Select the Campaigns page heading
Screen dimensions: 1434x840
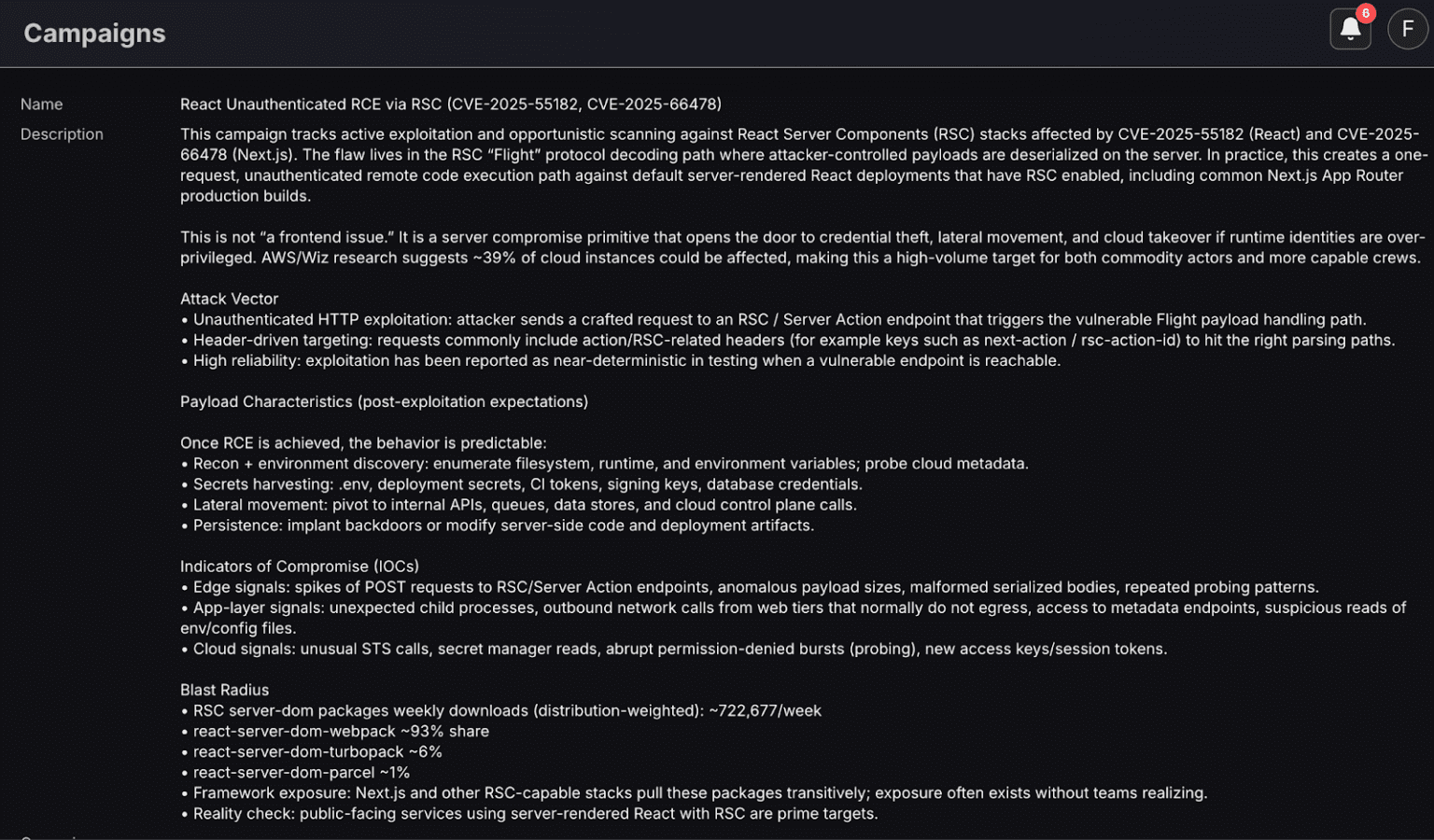click(x=92, y=33)
